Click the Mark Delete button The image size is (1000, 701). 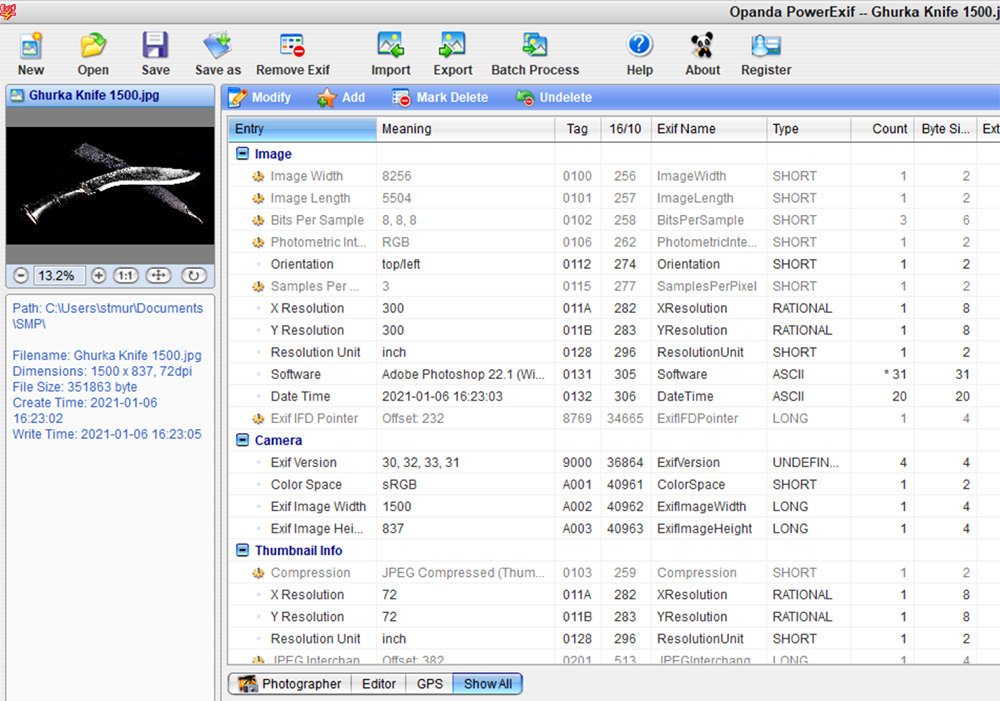pos(440,97)
